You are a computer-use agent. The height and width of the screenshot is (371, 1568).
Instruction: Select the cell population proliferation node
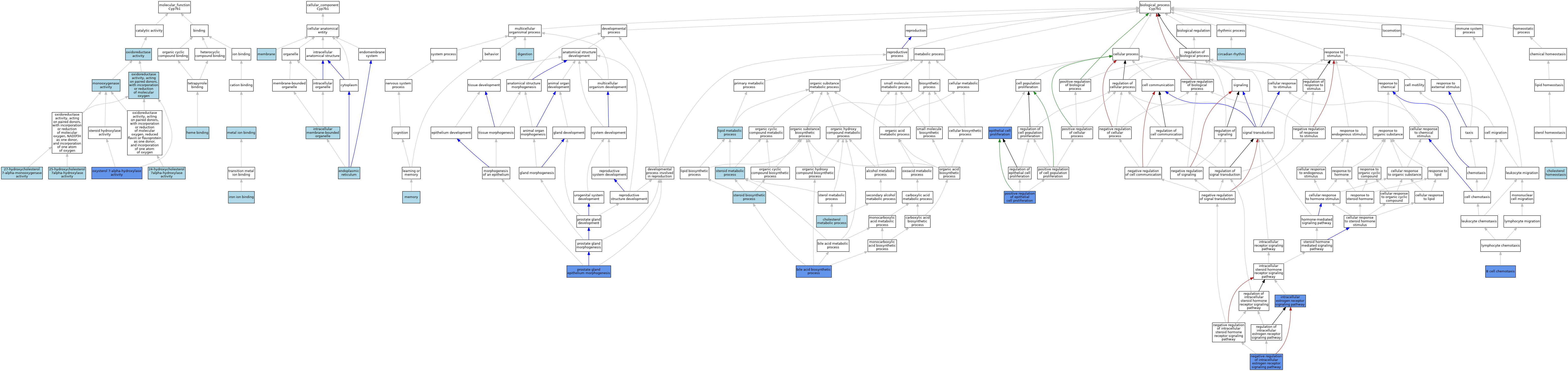pos(1028,85)
